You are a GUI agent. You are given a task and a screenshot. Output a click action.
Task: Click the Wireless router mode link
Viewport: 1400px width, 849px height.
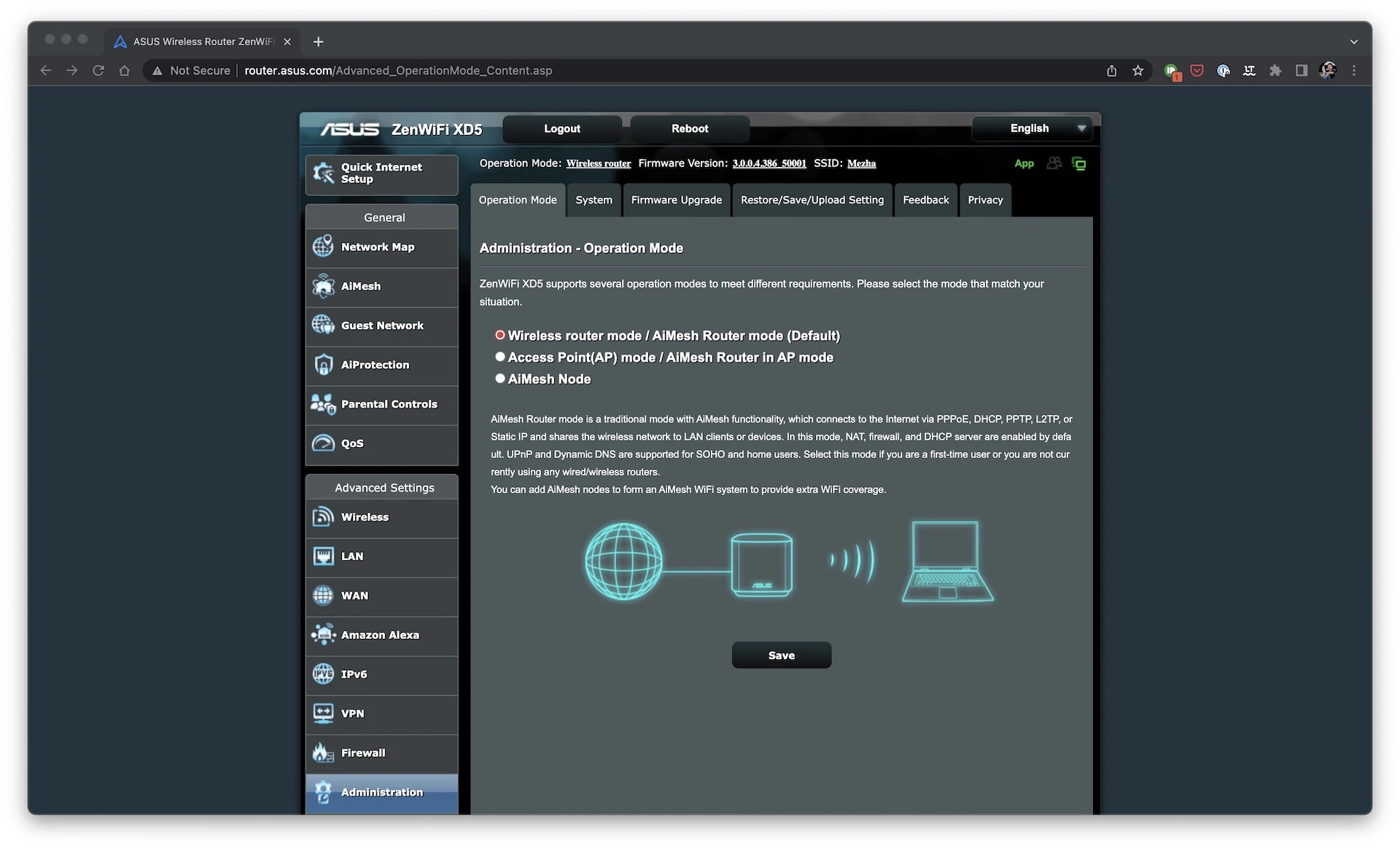599,163
